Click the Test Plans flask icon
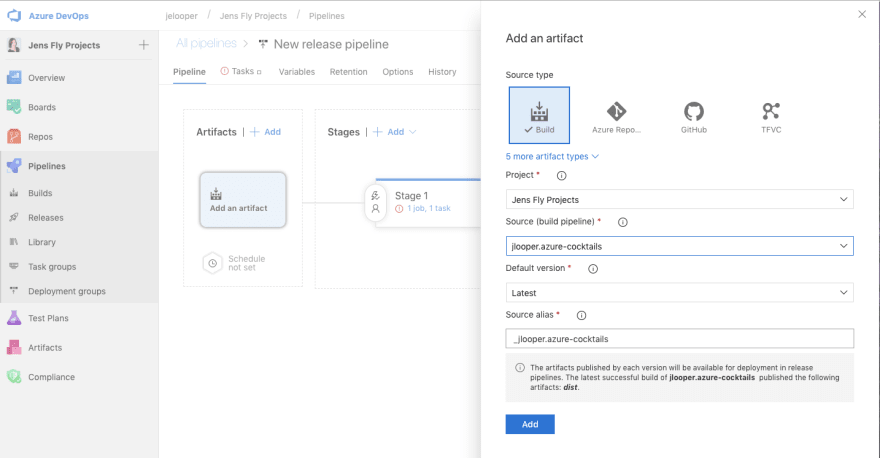 [14, 318]
